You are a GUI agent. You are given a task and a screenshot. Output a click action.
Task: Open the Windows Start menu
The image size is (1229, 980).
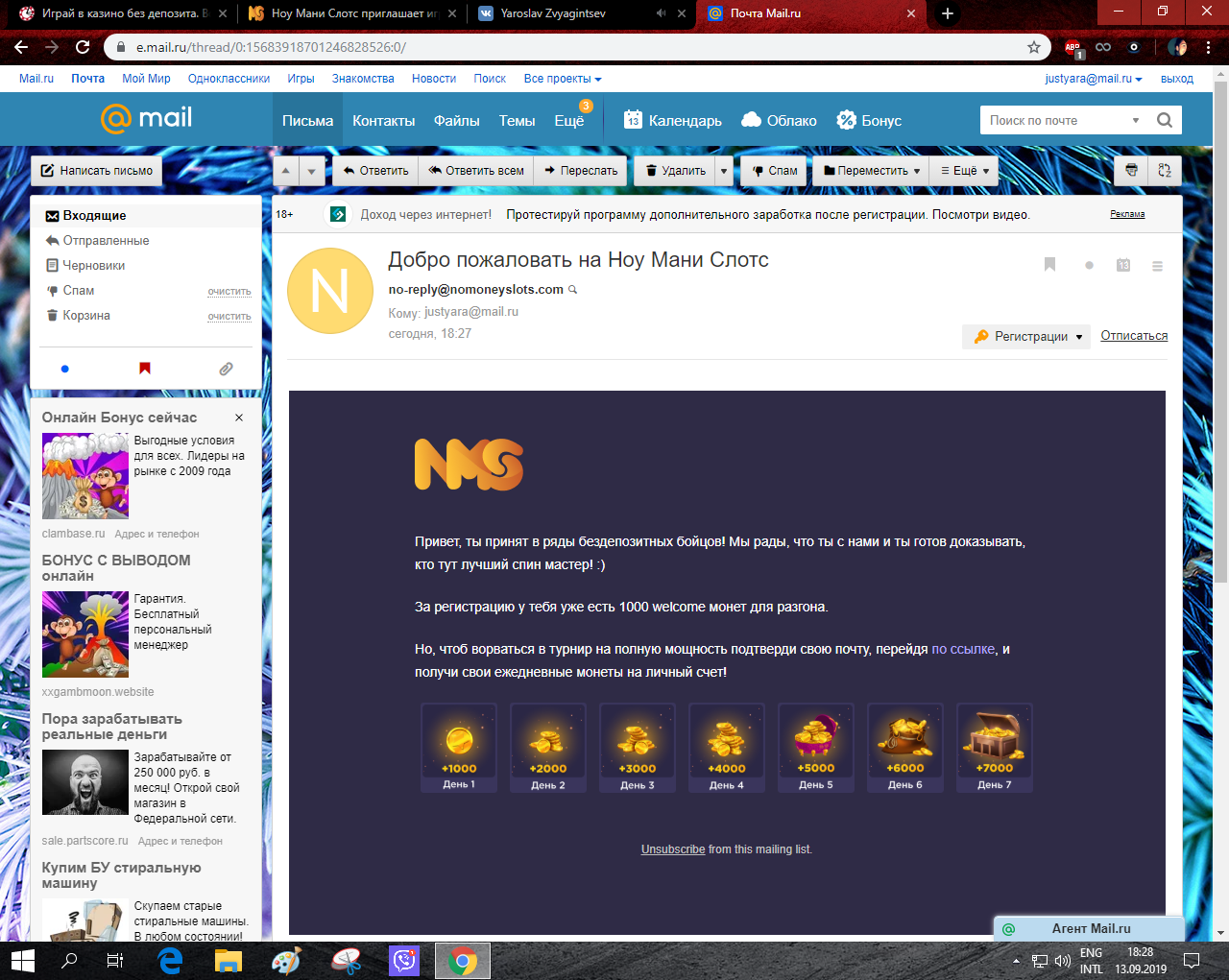pyautogui.click(x=22, y=960)
